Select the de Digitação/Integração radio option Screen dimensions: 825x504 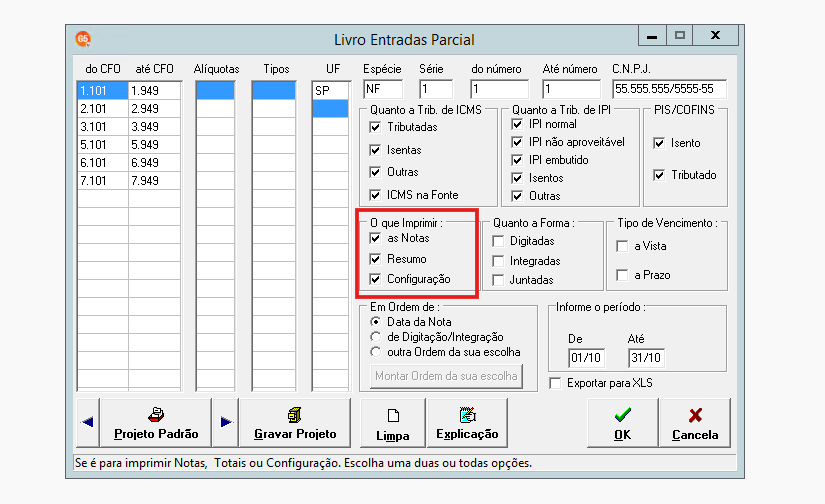pos(375,337)
